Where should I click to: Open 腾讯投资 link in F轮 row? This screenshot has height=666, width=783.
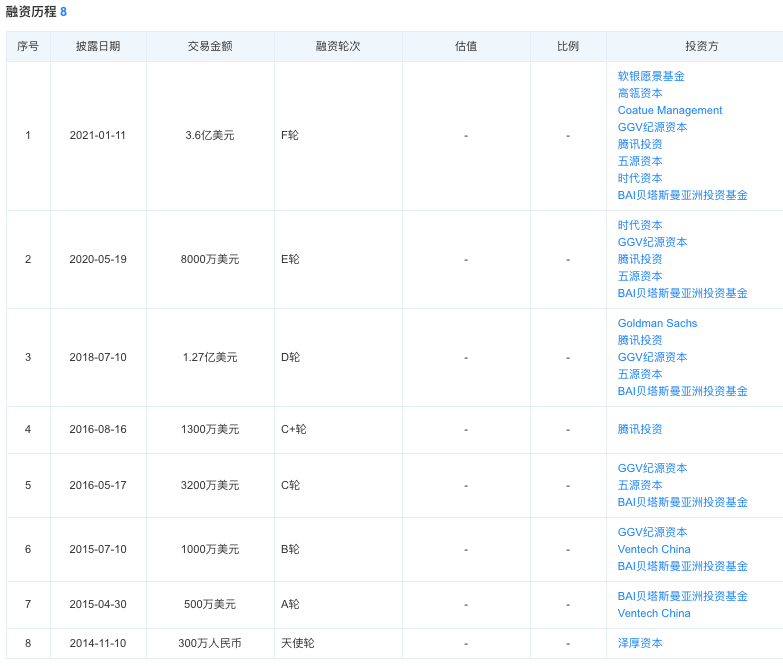tap(640, 144)
